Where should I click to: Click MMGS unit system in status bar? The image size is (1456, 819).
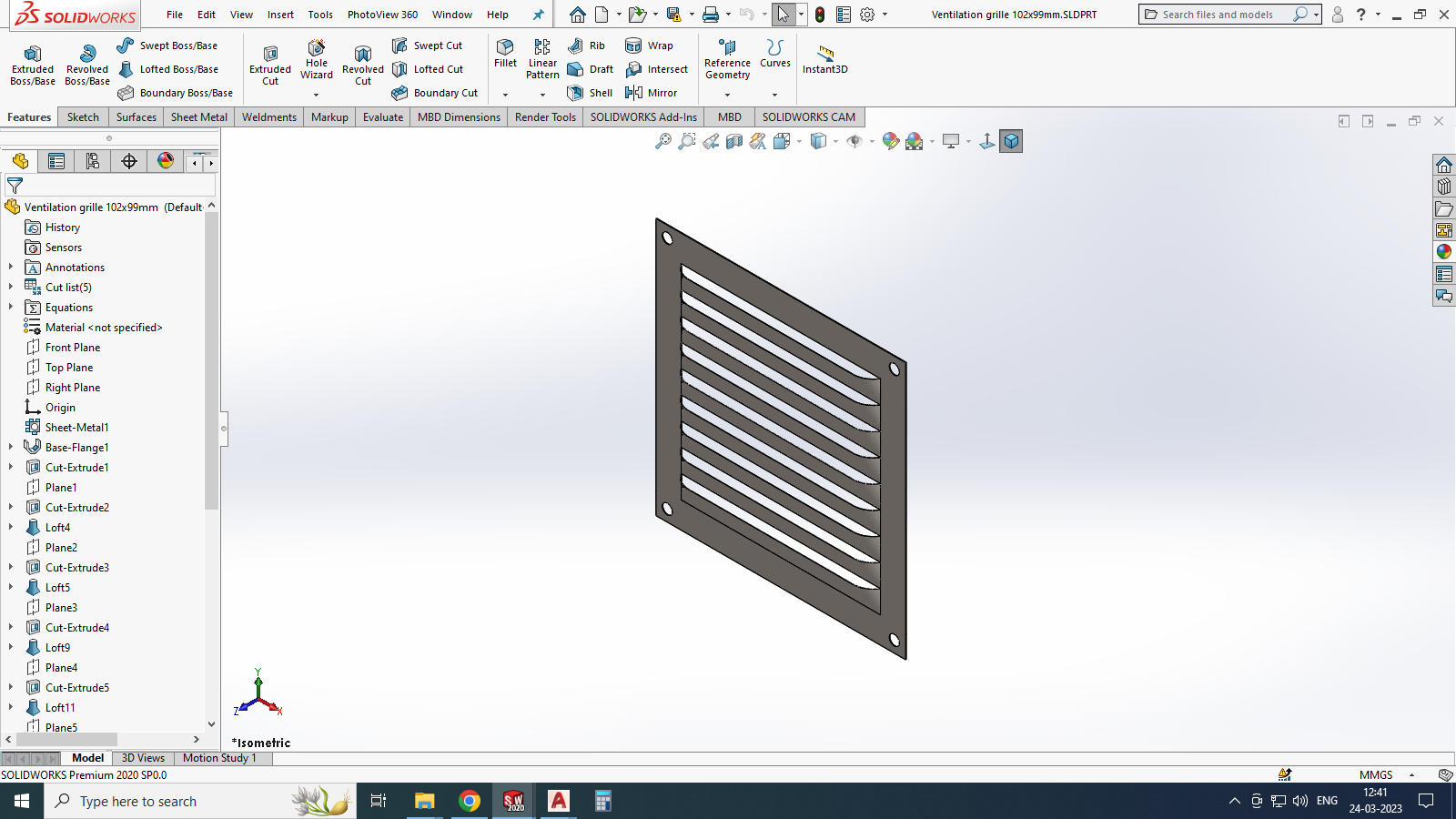(x=1375, y=774)
